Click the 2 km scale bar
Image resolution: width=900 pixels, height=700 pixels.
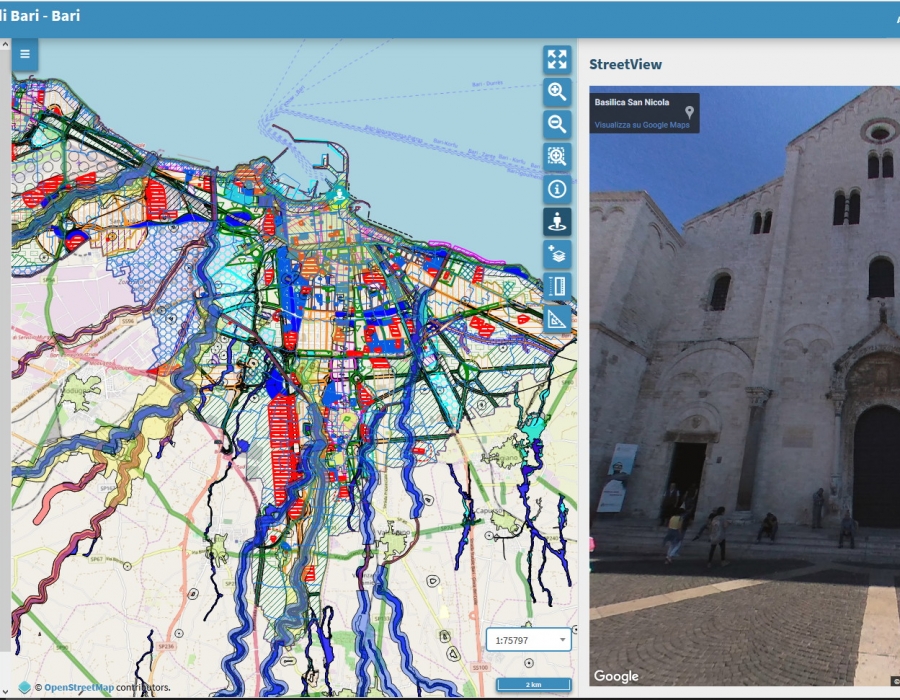pos(533,685)
